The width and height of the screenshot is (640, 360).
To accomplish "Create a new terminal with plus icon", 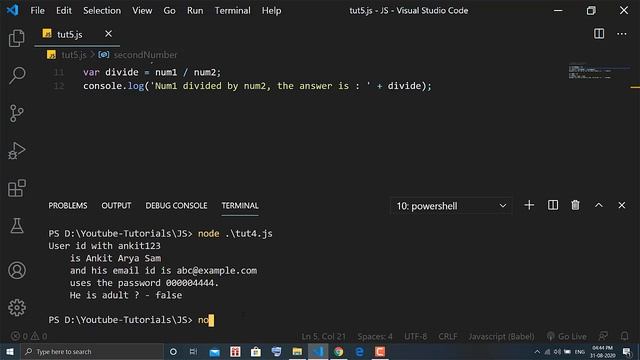I will point(529,205).
